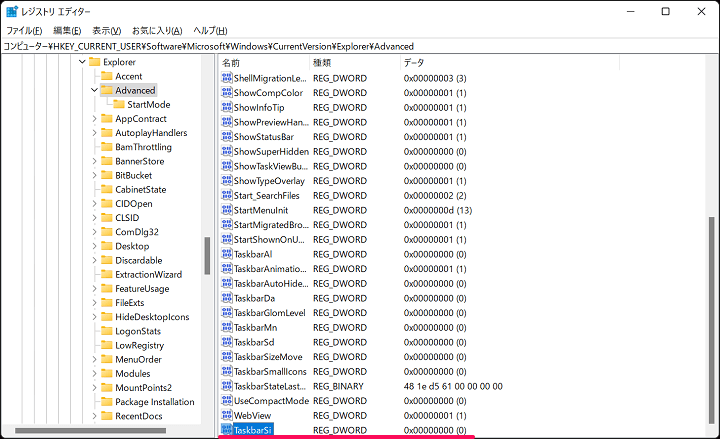The width and height of the screenshot is (720, 439).
Task: Click the ShowCompColor DWORD value icon
Action: (226, 93)
